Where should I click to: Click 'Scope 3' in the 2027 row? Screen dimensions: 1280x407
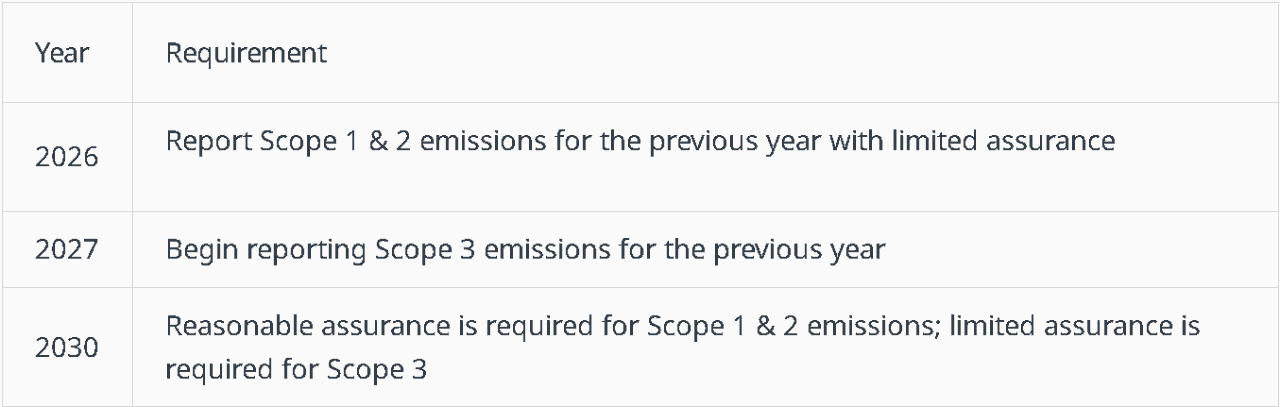412,250
